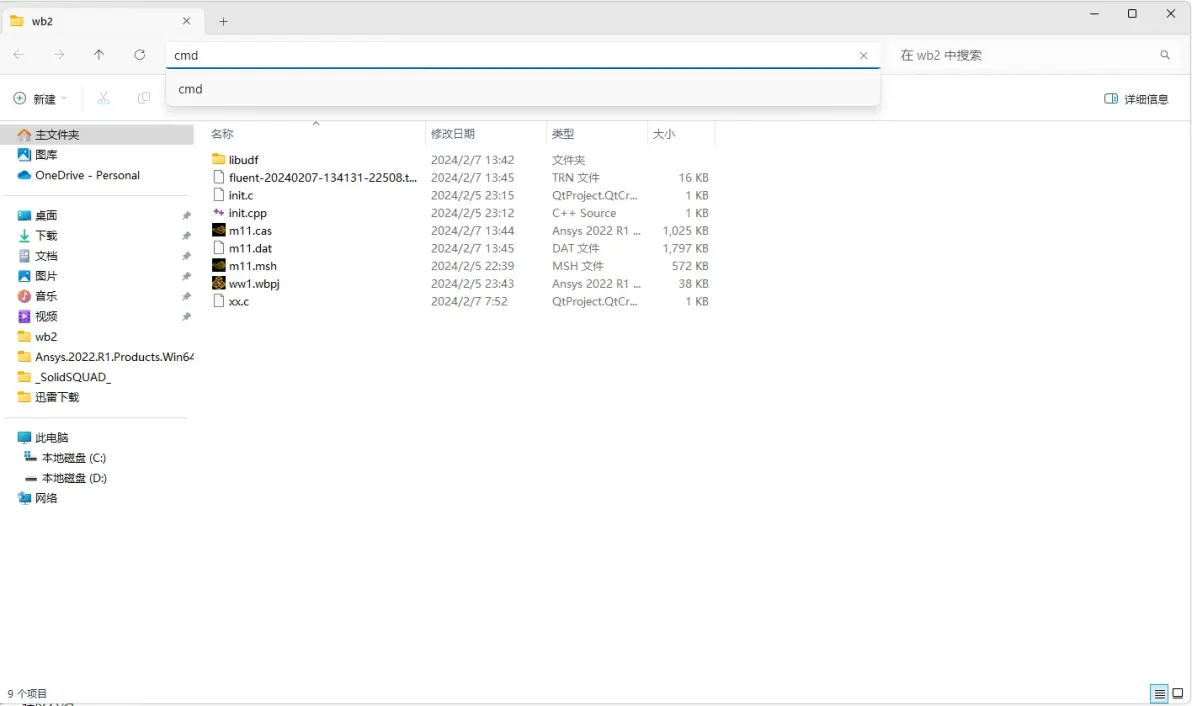Click the cut scissors icon
The image size is (1192, 706).
coord(103,98)
